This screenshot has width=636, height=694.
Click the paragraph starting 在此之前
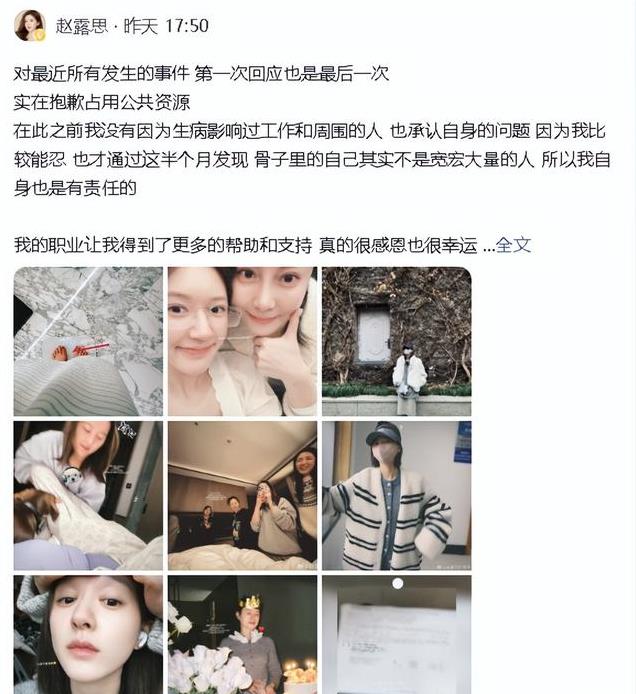click(x=312, y=159)
